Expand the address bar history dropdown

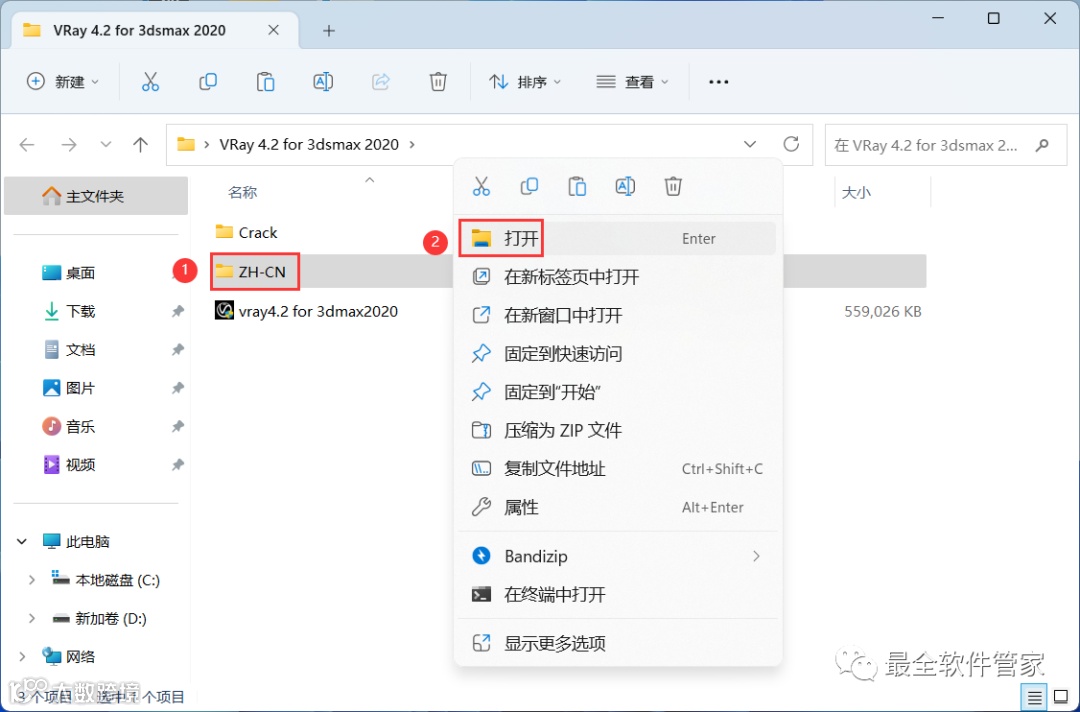(750, 145)
